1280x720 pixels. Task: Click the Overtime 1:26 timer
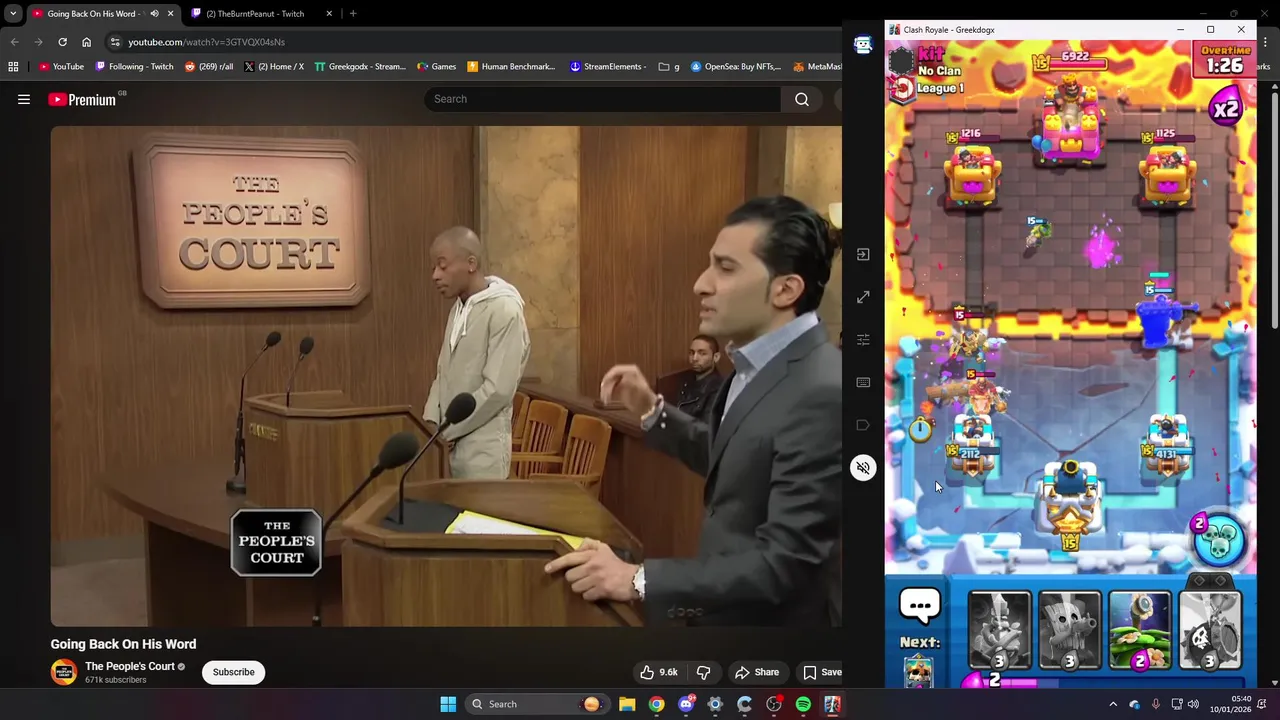click(x=1224, y=59)
